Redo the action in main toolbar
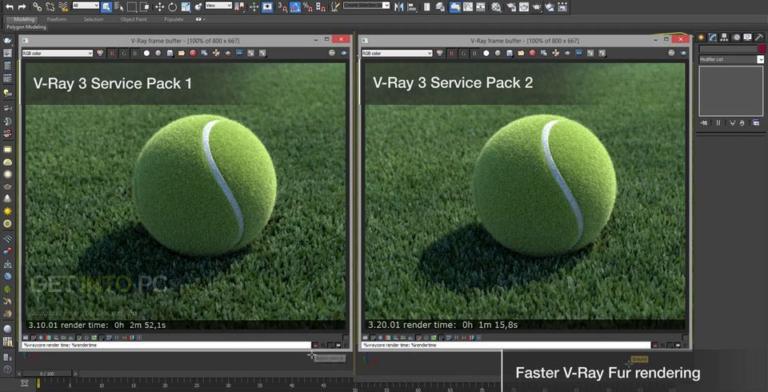The image size is (768, 392). click(22, 7)
